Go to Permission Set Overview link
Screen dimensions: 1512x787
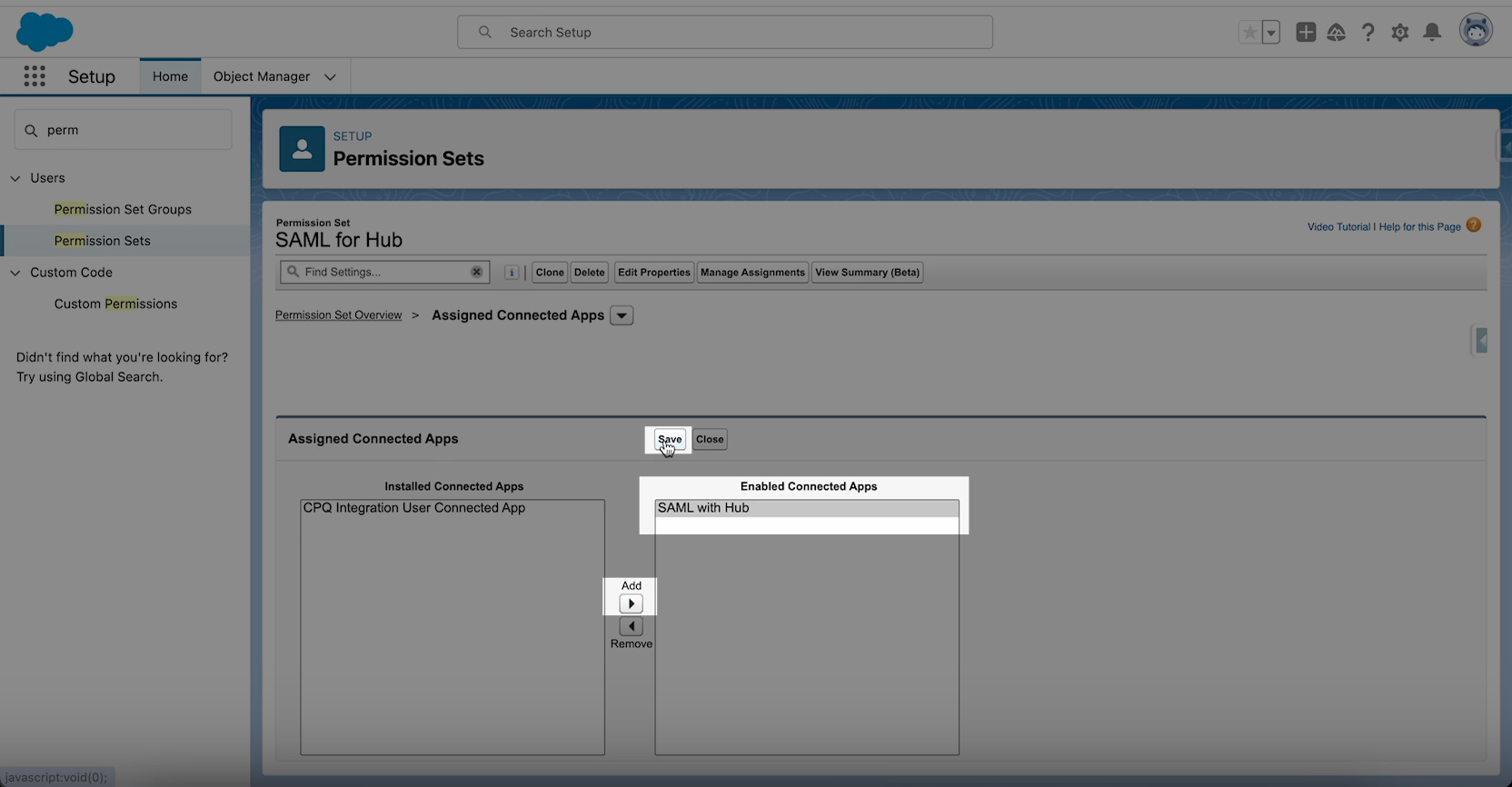click(338, 315)
